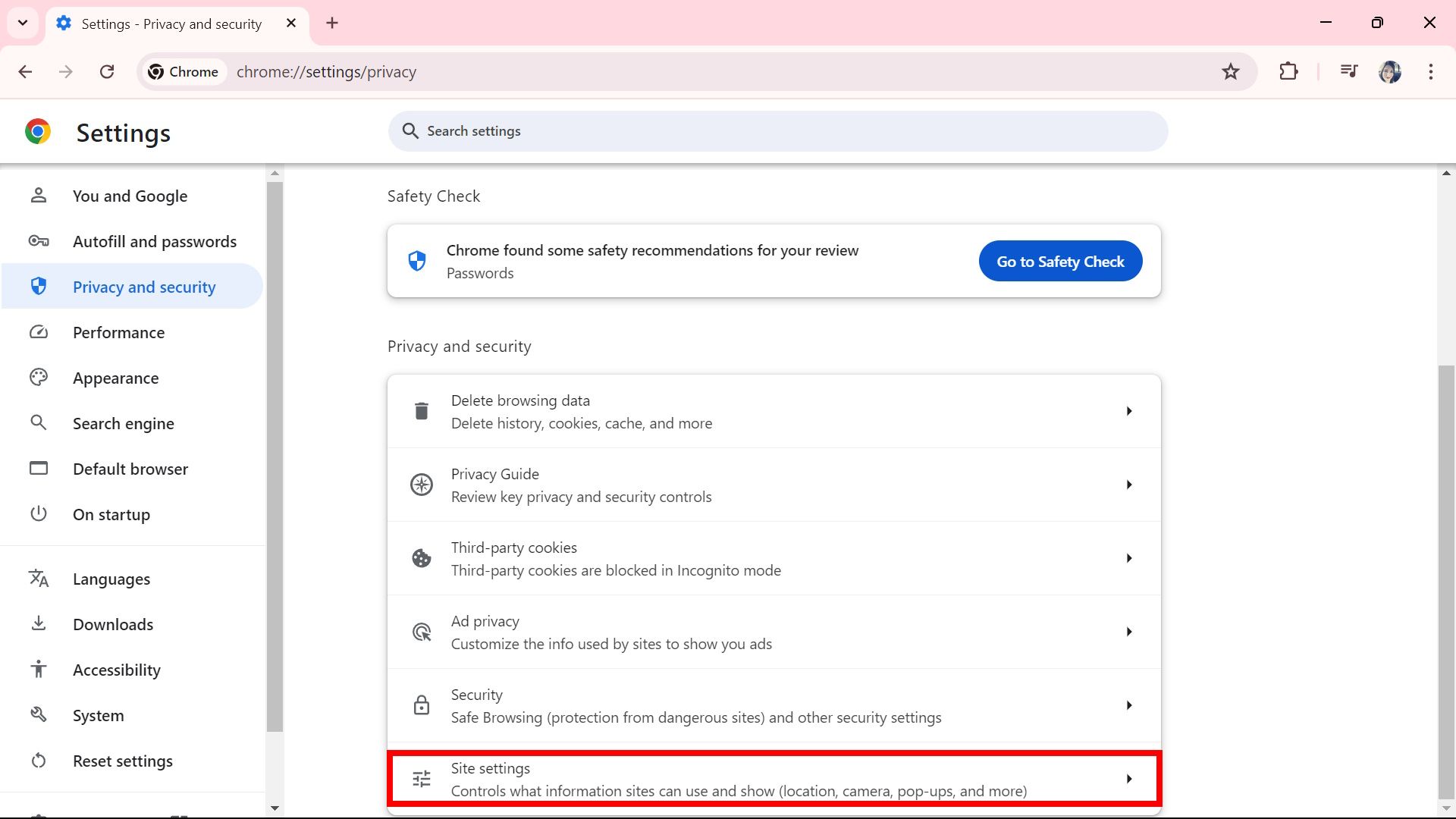The height and width of the screenshot is (819, 1456).
Task: Select the Appearance palette icon
Action: pyautogui.click(x=39, y=377)
